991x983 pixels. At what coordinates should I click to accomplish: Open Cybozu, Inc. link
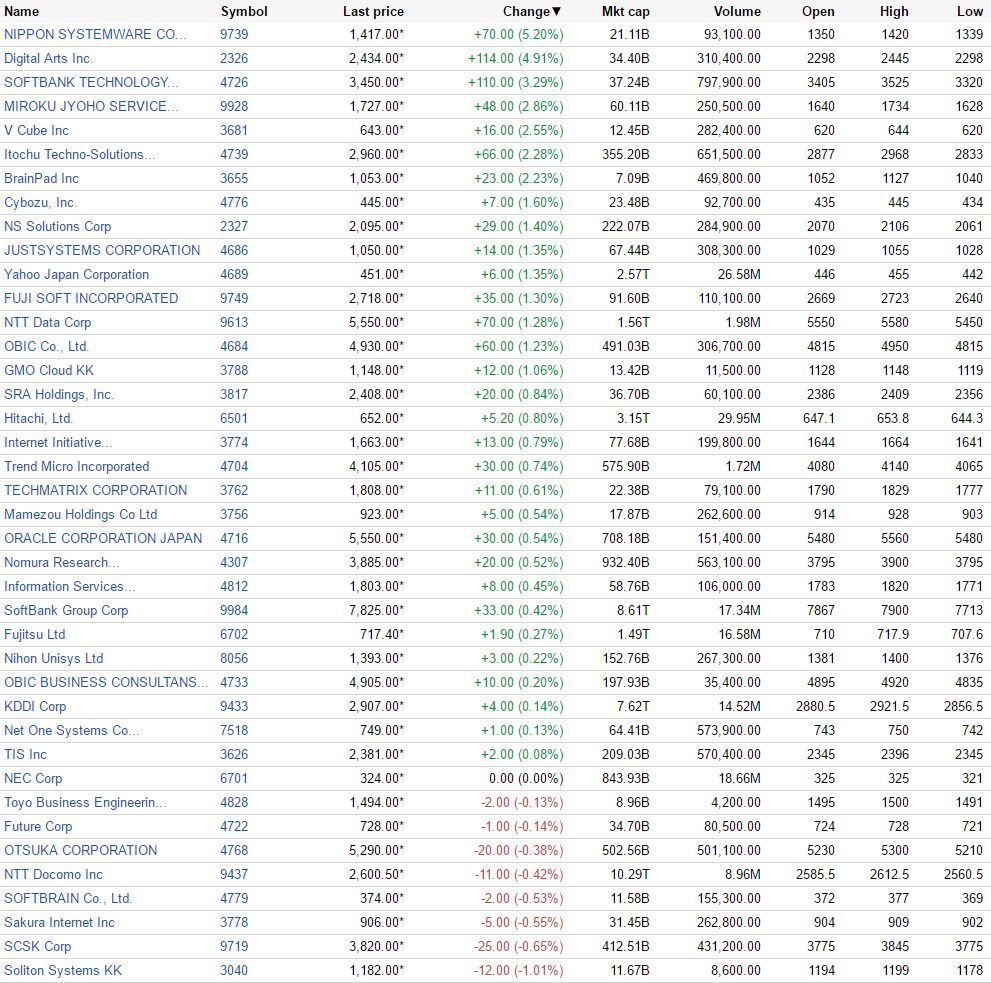(x=40, y=202)
